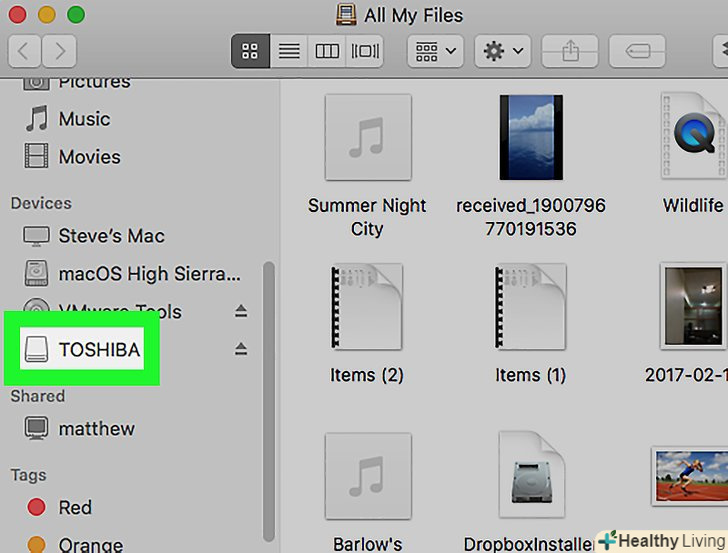Select the Barlow's music file
The width and height of the screenshot is (728, 553).
(x=368, y=476)
